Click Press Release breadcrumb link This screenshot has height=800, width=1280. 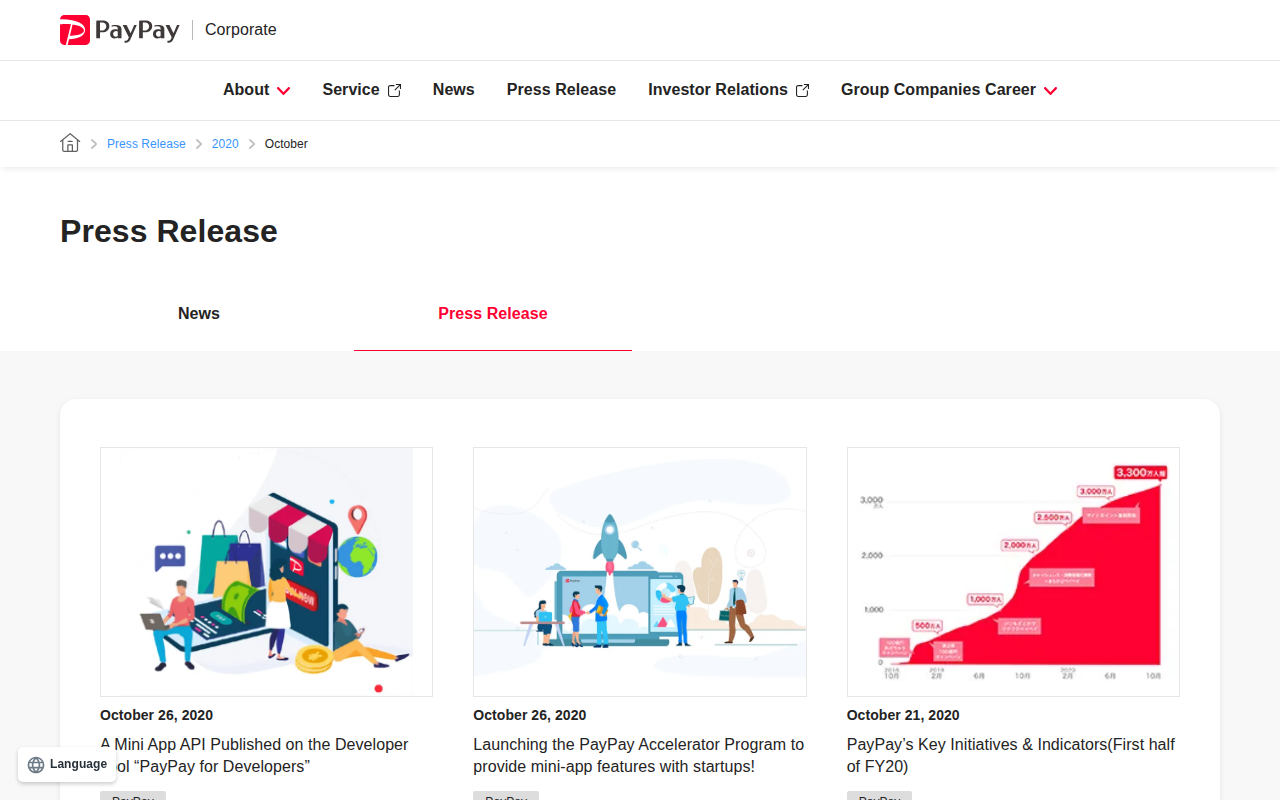point(146,144)
